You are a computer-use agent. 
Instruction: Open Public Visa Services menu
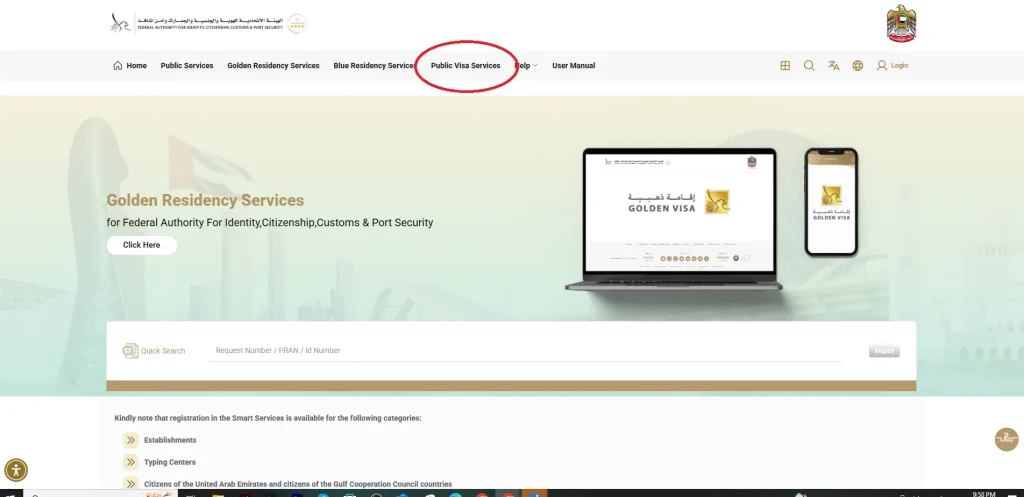466,65
